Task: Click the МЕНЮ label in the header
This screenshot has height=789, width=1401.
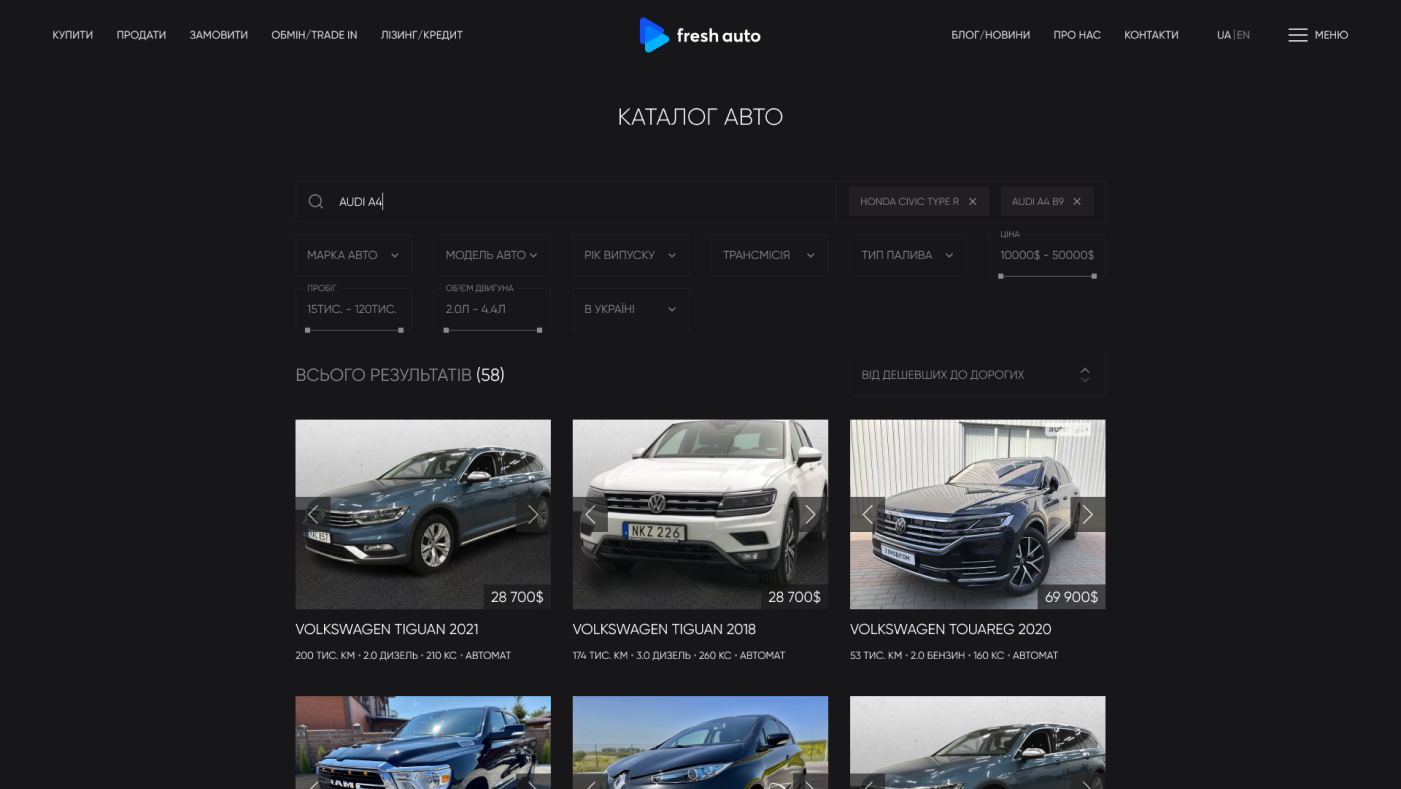Action: click(1332, 35)
